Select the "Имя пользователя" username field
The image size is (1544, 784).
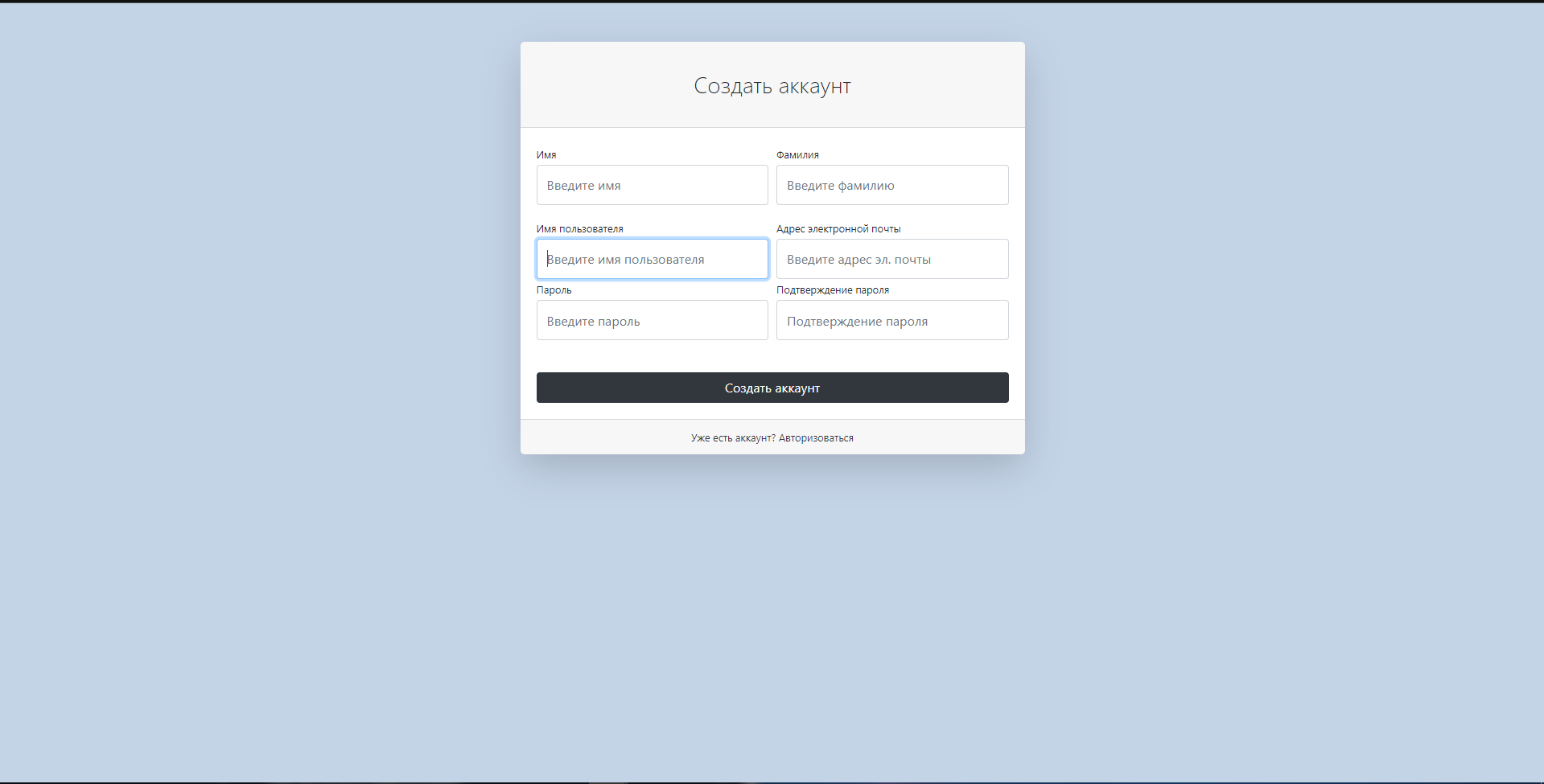click(x=652, y=259)
